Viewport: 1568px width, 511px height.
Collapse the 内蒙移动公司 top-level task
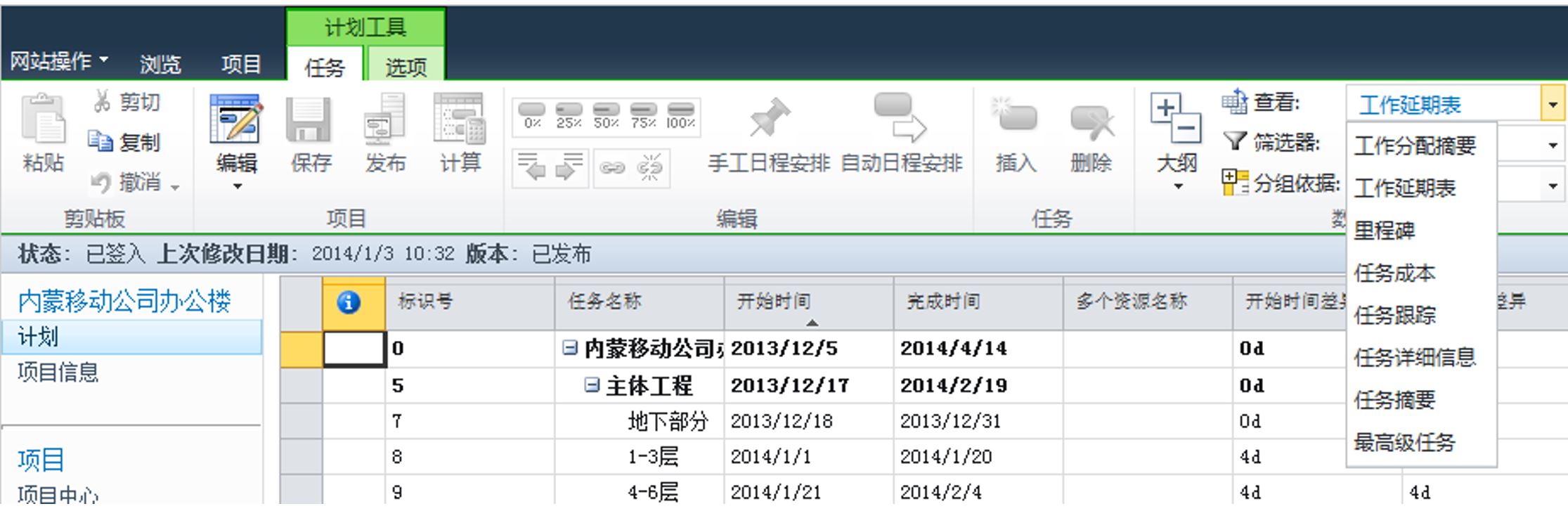click(571, 347)
